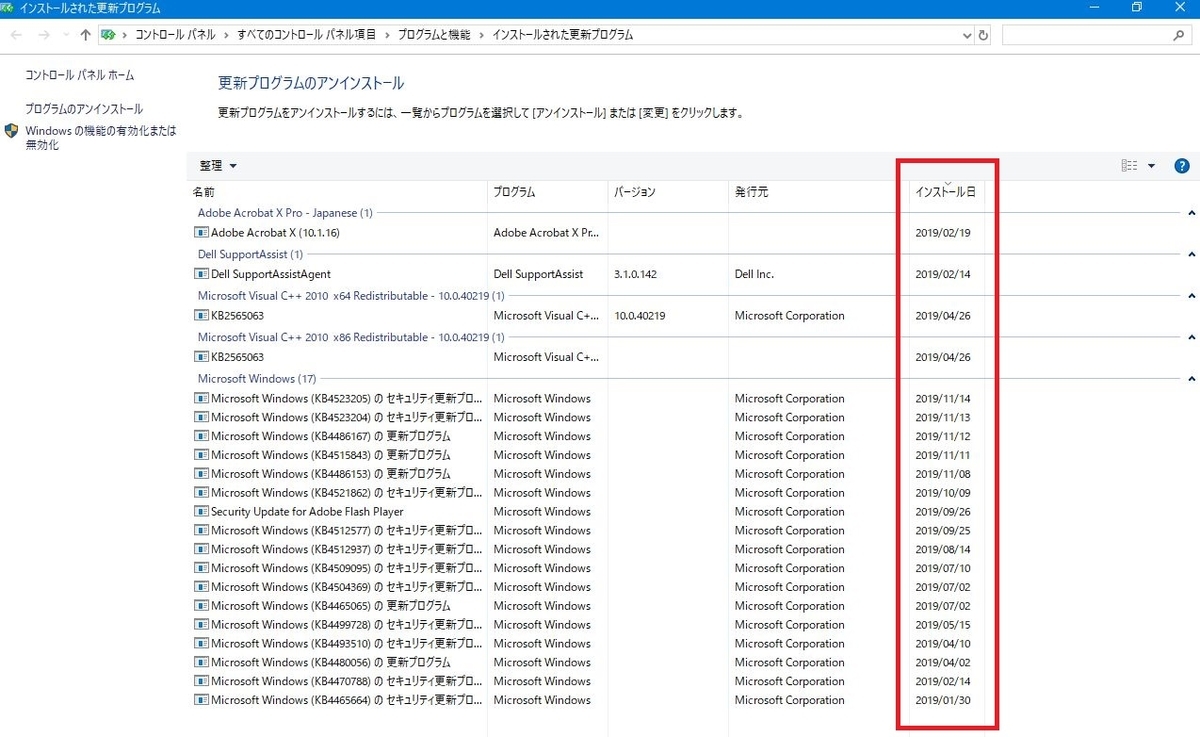Click the control panel icon in address bar
1200x737 pixels.
[108, 35]
